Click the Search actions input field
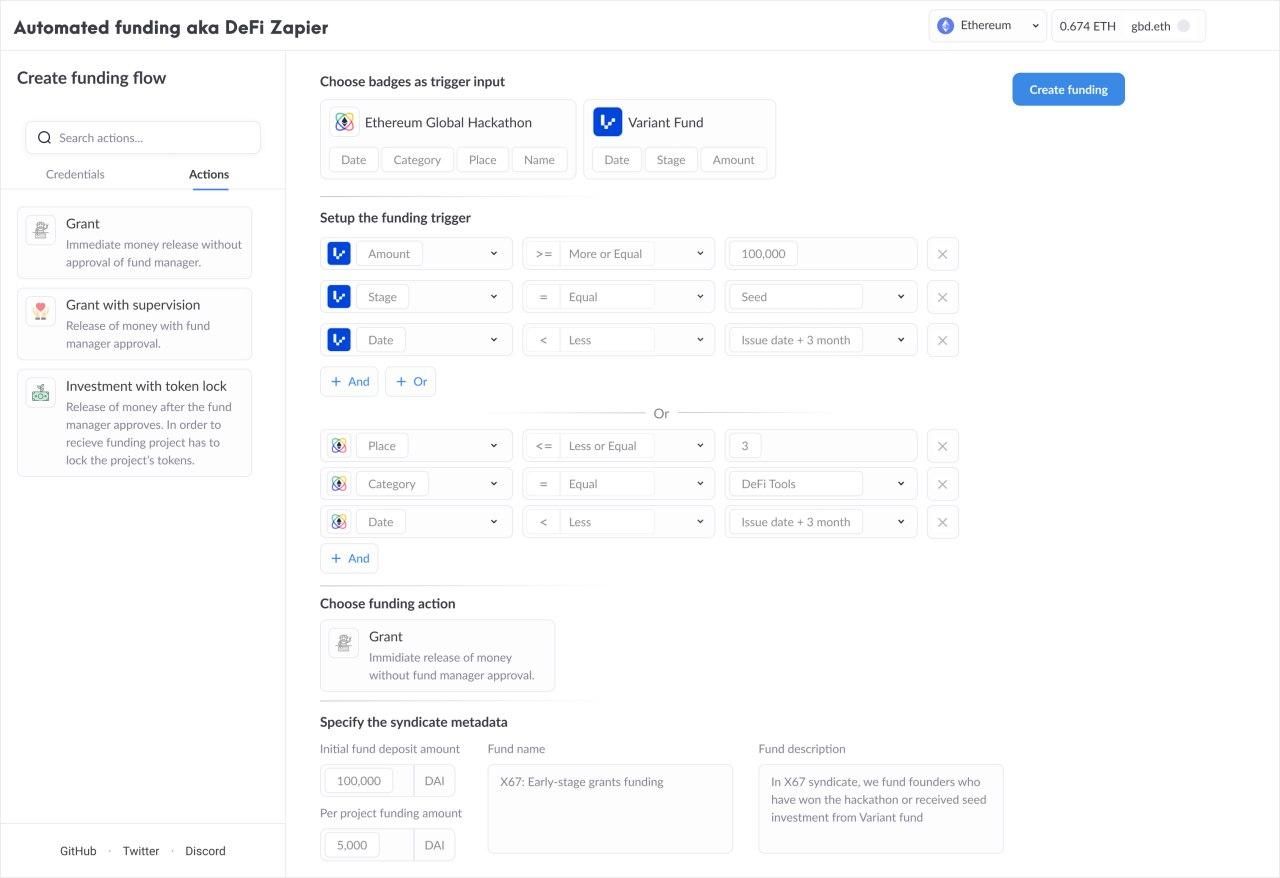1280x878 pixels. click(143, 138)
